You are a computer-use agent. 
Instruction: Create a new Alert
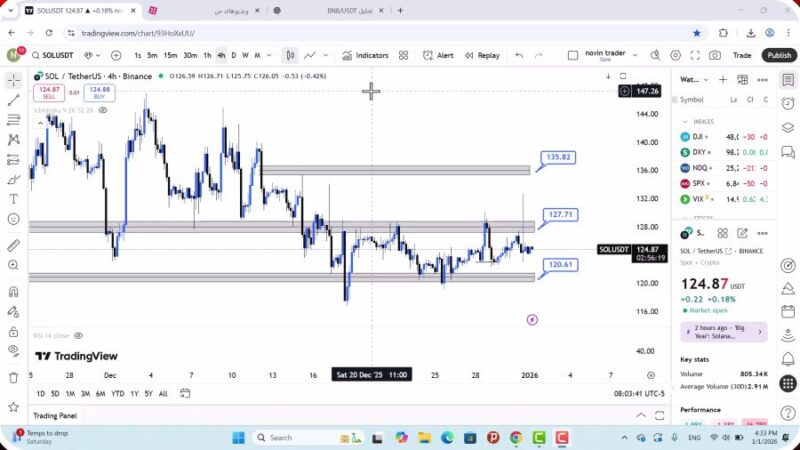438,56
